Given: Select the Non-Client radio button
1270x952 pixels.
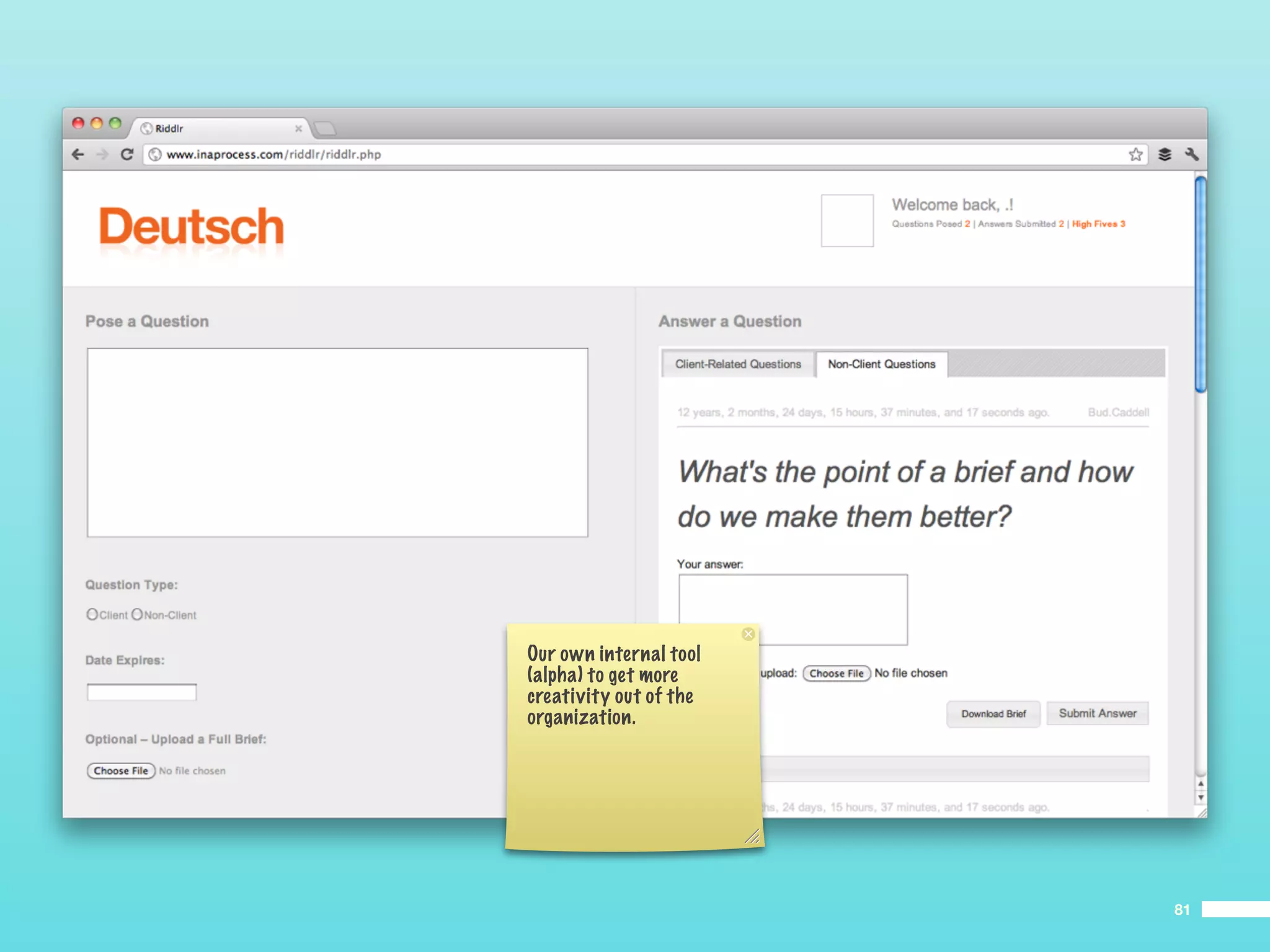Looking at the screenshot, I should (137, 614).
